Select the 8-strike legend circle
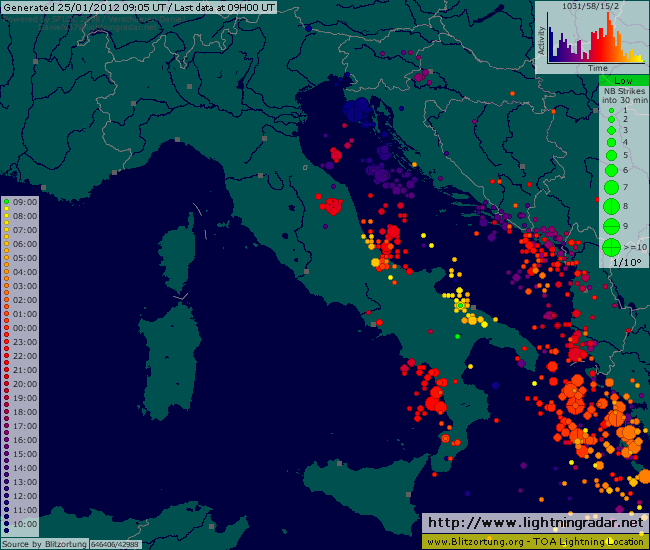Screen dimensions: 650x550 click(611, 206)
